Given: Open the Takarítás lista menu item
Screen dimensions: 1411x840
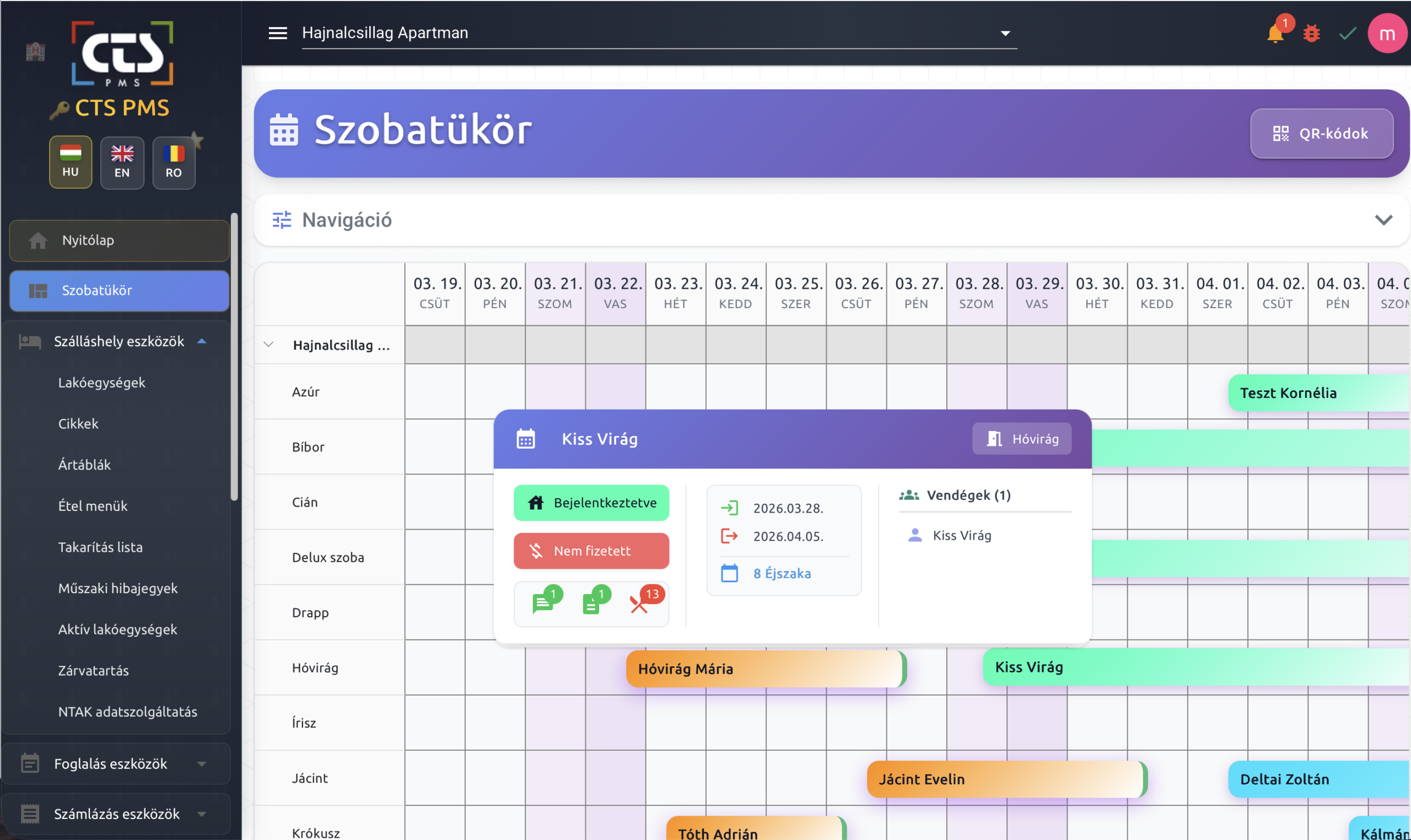Looking at the screenshot, I should point(100,547).
